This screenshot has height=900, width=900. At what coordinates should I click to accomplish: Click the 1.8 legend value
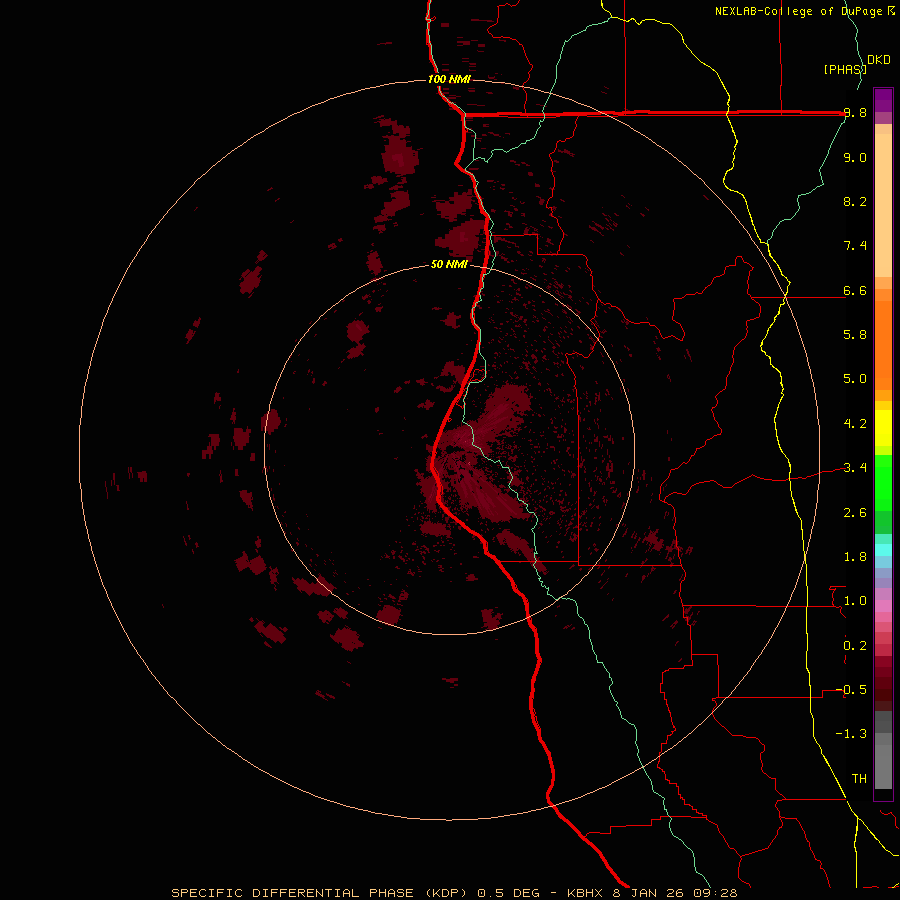[855, 556]
